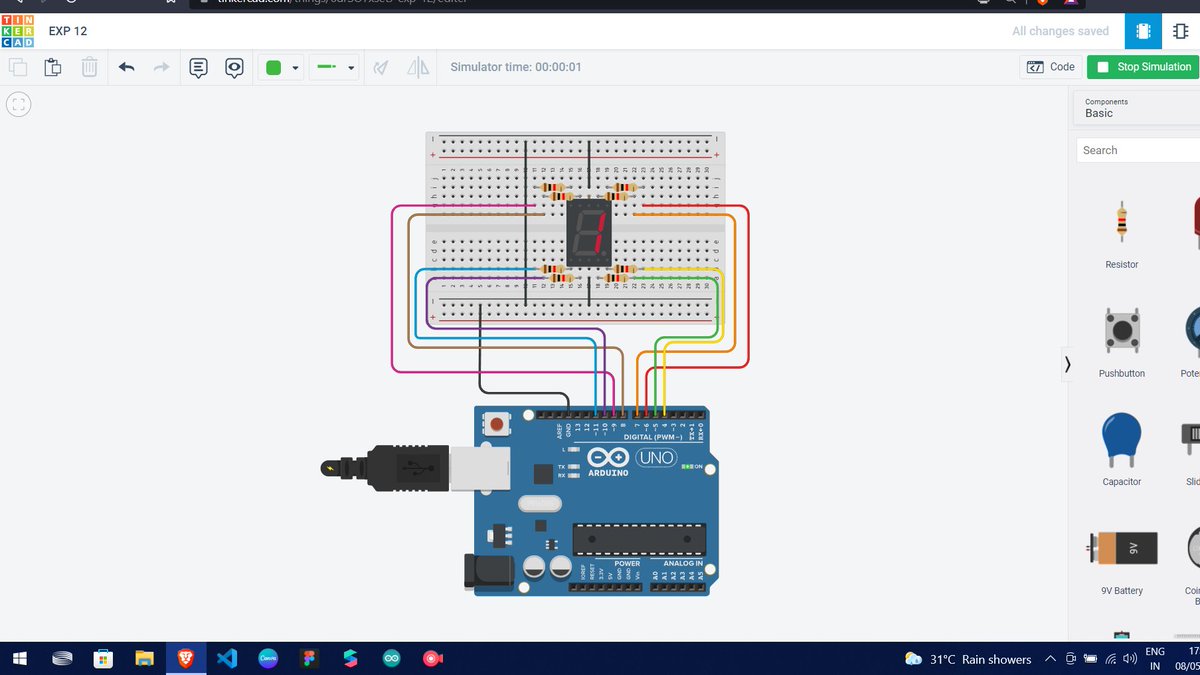Viewport: 1200px width, 675px height.
Task: Open Visual Studio Code from taskbar
Action: tap(226, 659)
